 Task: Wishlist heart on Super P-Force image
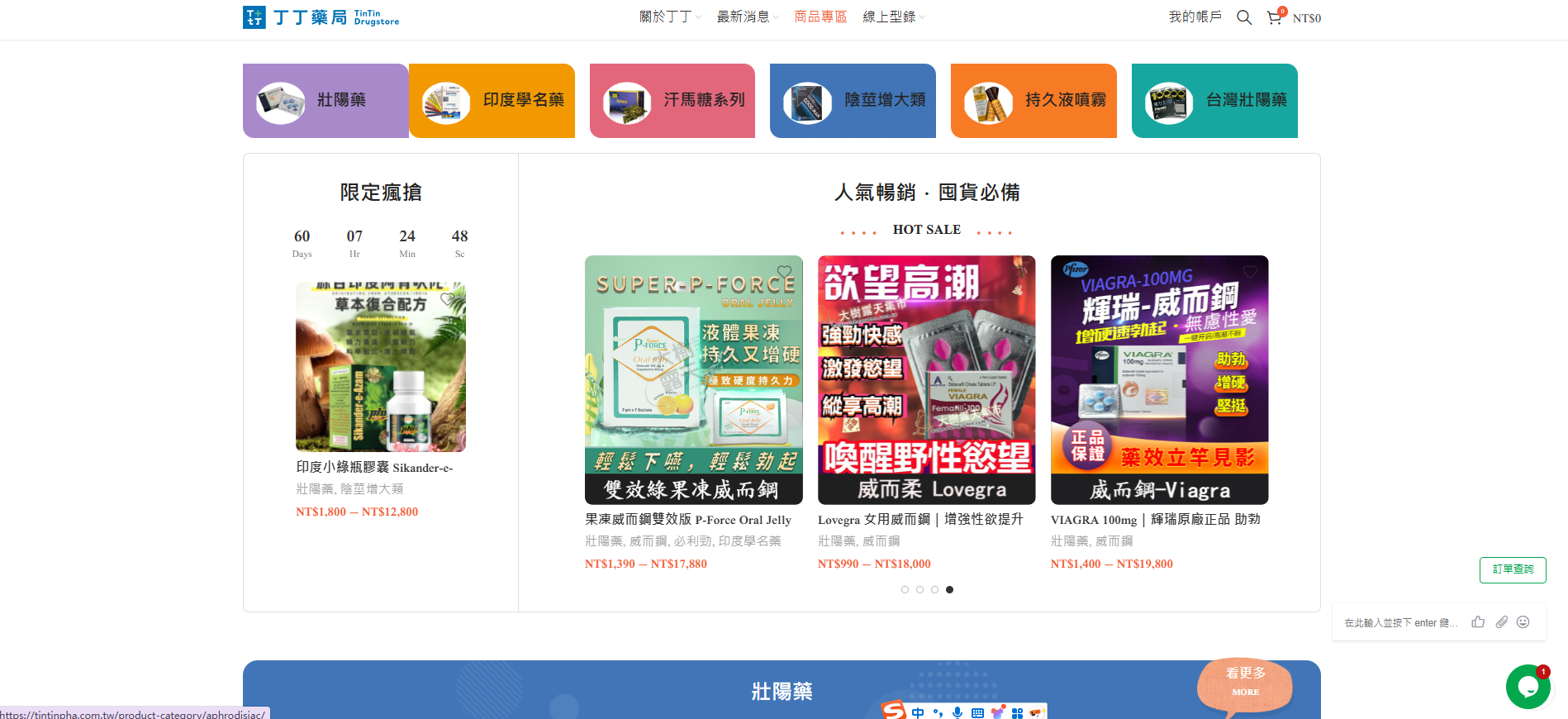click(x=784, y=272)
